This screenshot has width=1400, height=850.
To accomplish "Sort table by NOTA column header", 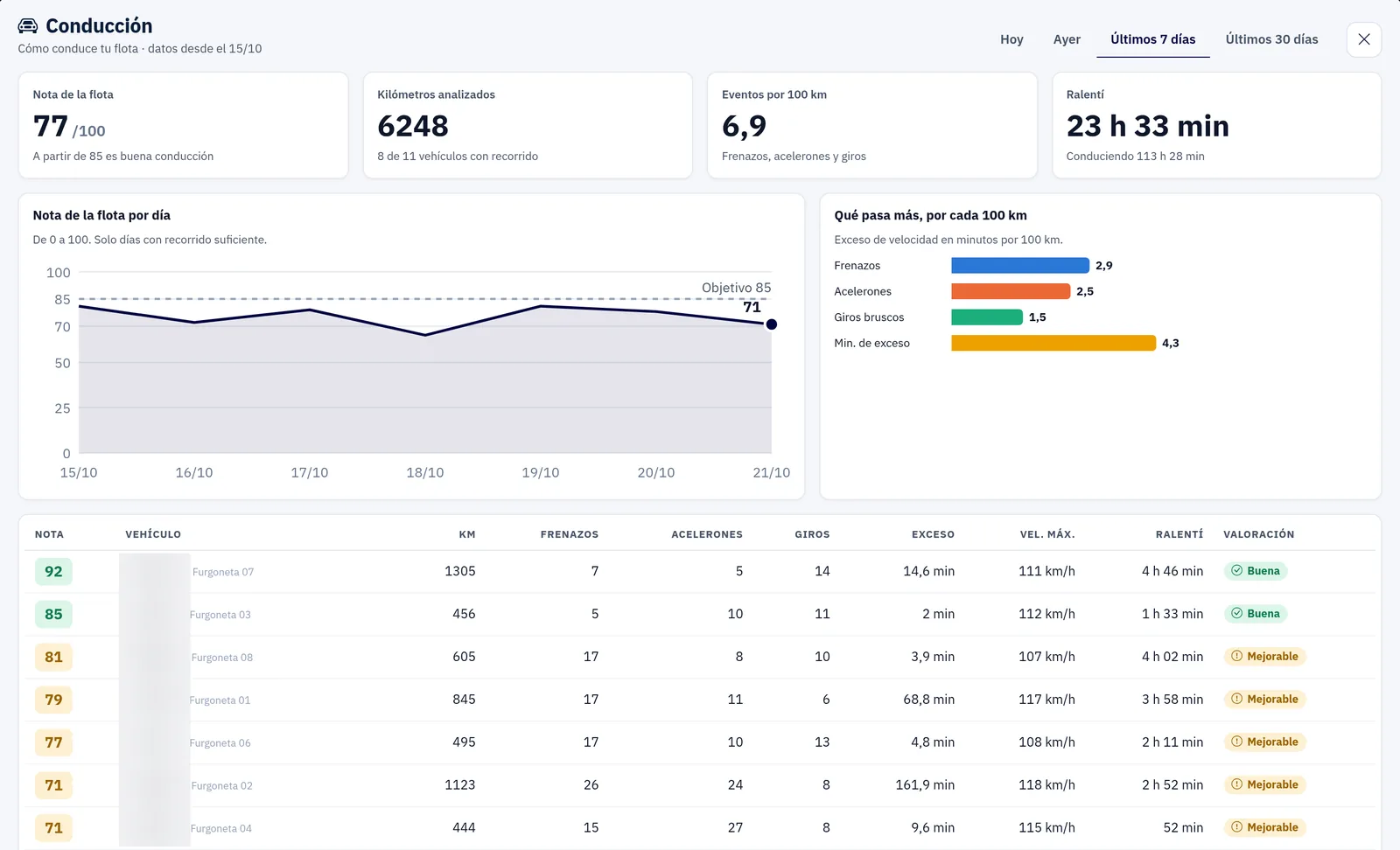I will point(49,534).
